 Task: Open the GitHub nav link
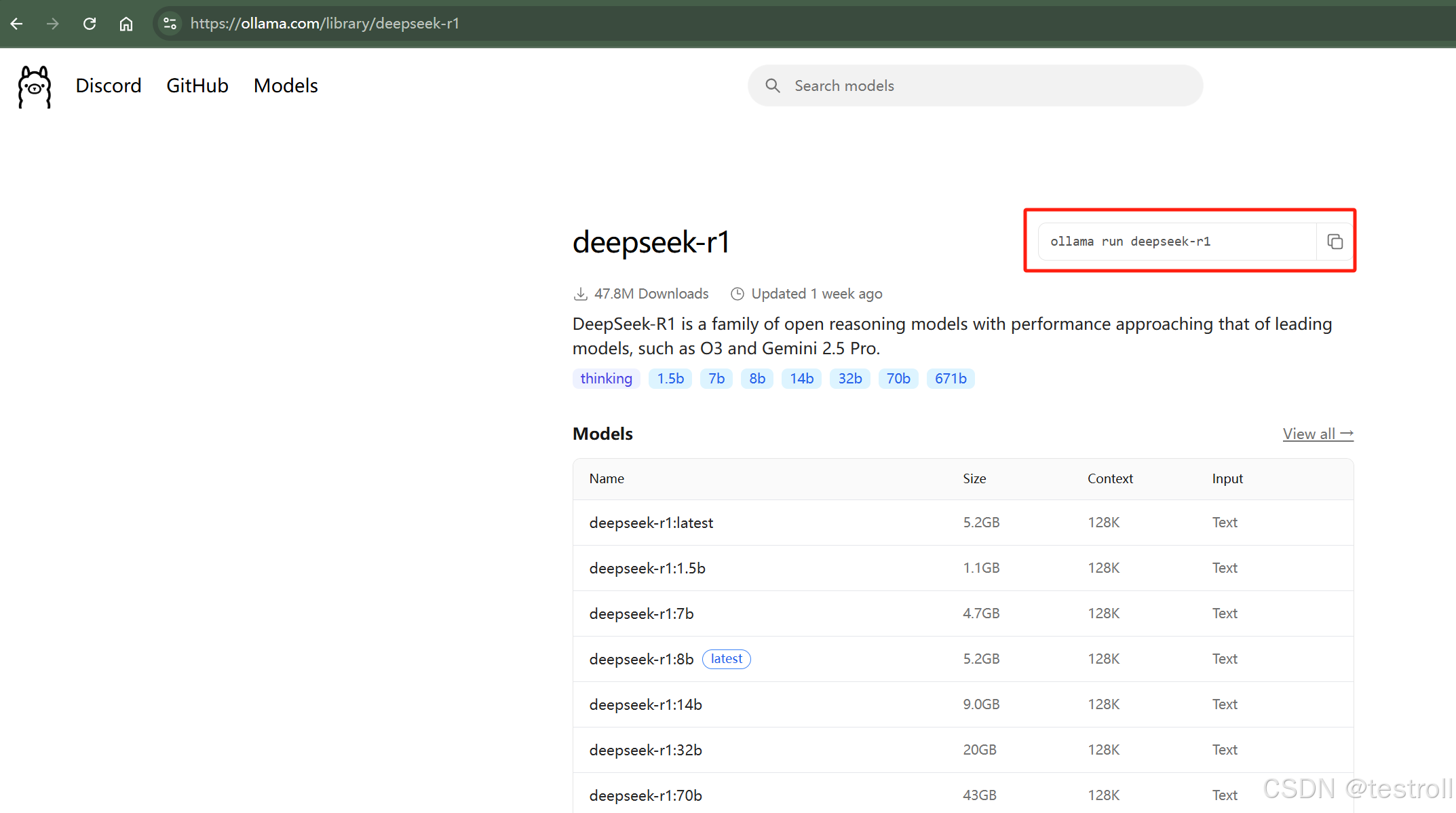197,86
